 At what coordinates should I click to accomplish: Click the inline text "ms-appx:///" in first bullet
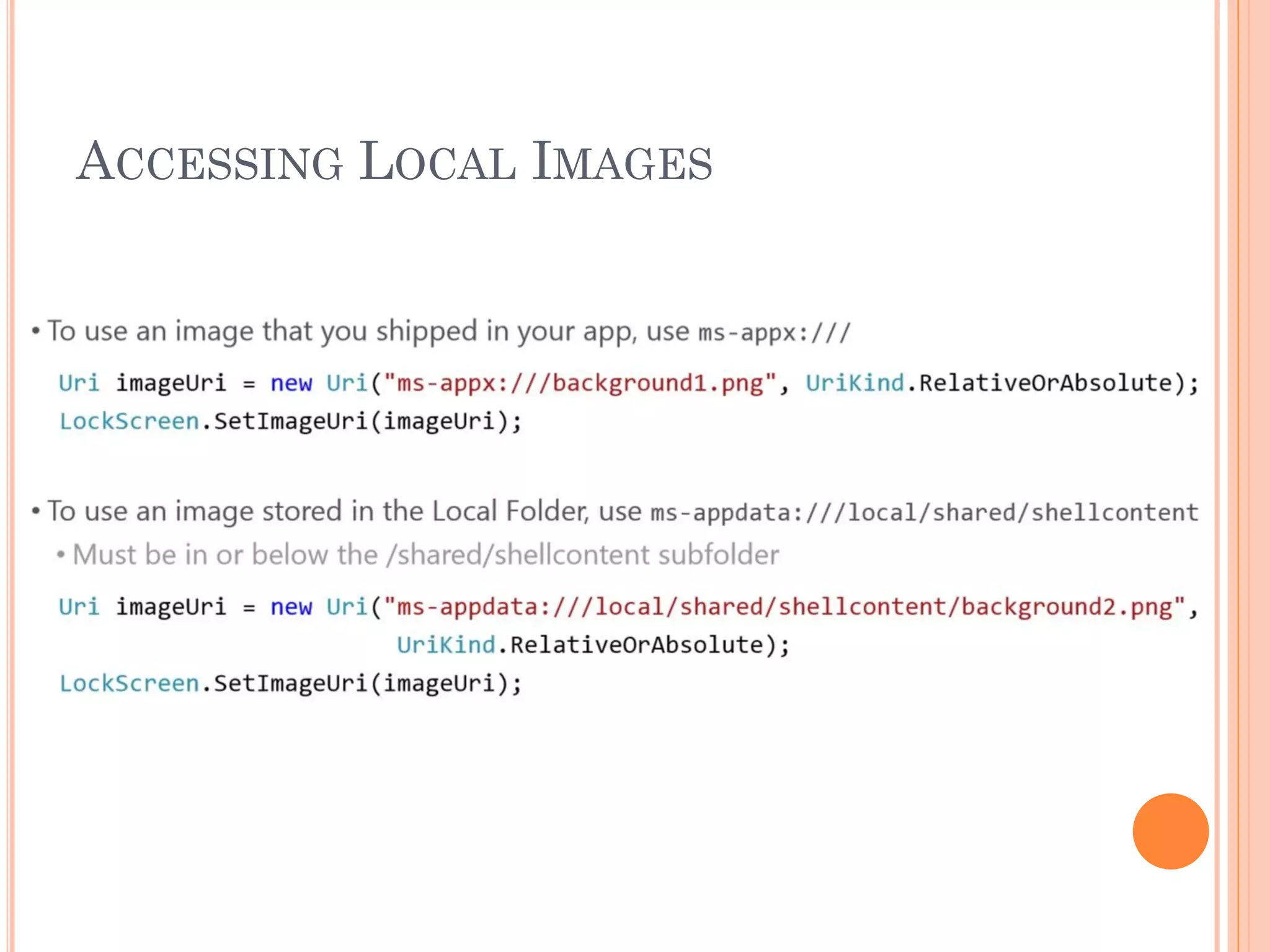775,333
